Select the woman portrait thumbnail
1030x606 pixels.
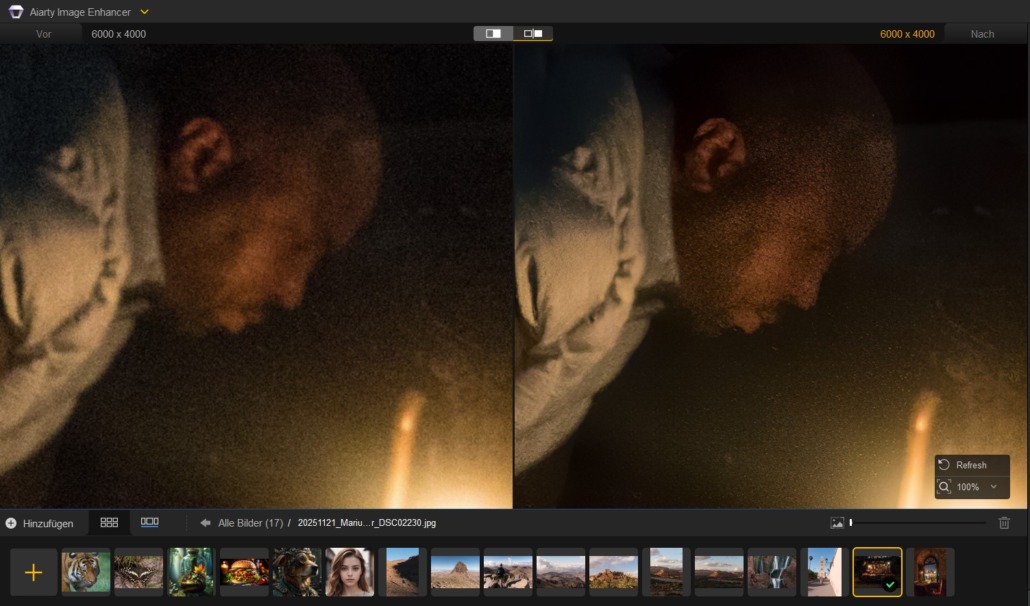click(350, 572)
